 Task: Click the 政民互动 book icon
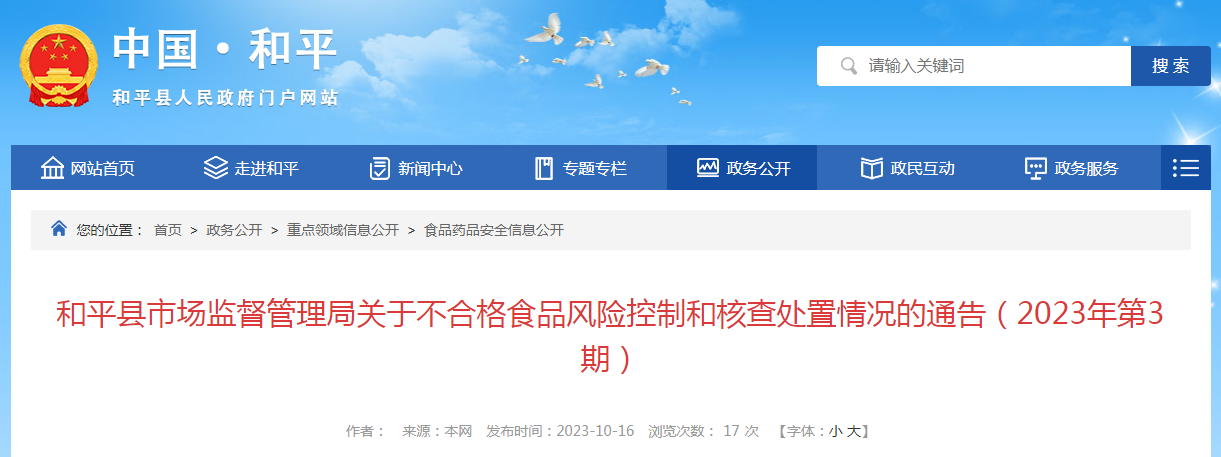point(872,168)
